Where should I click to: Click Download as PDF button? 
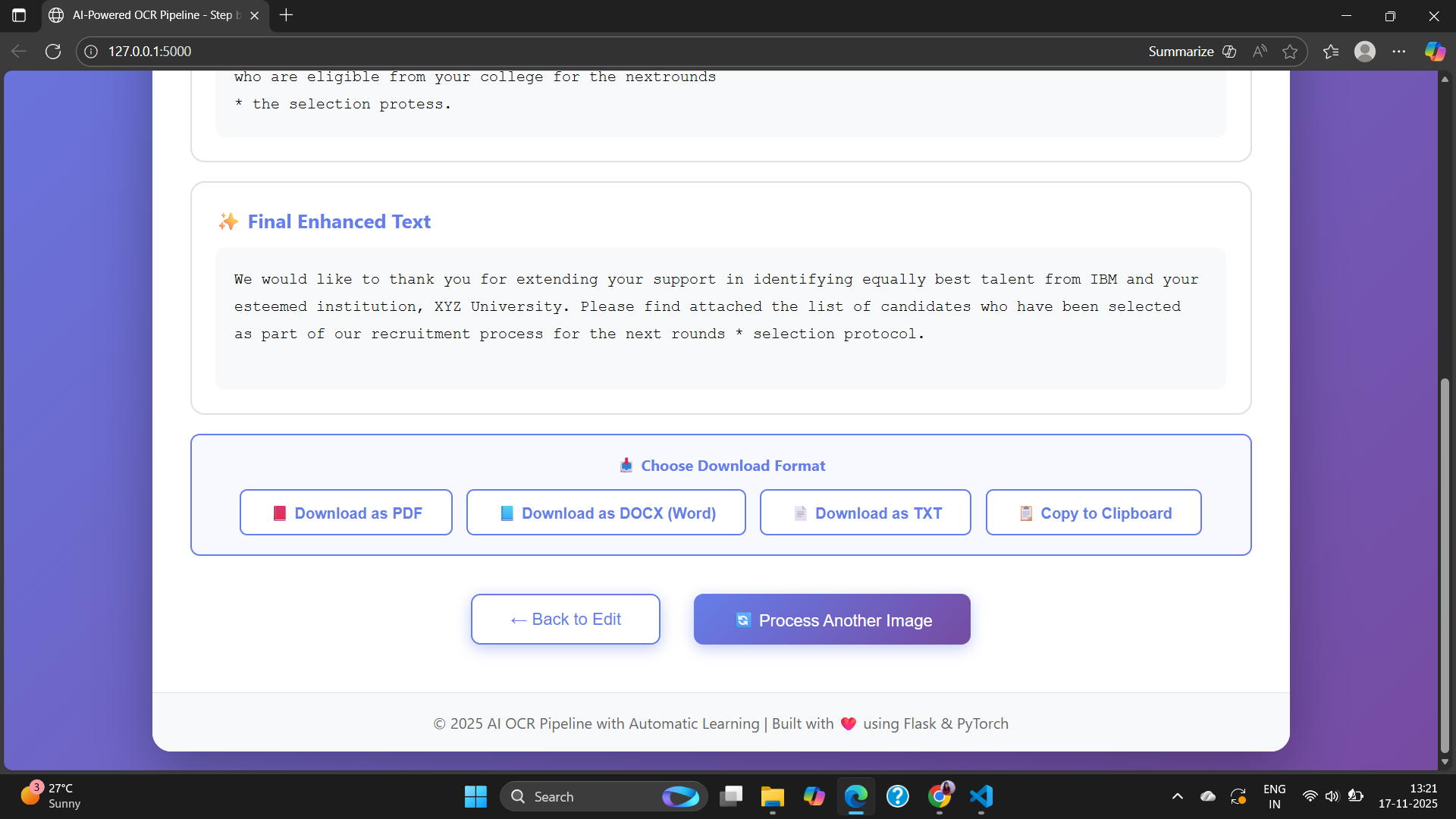[346, 513]
